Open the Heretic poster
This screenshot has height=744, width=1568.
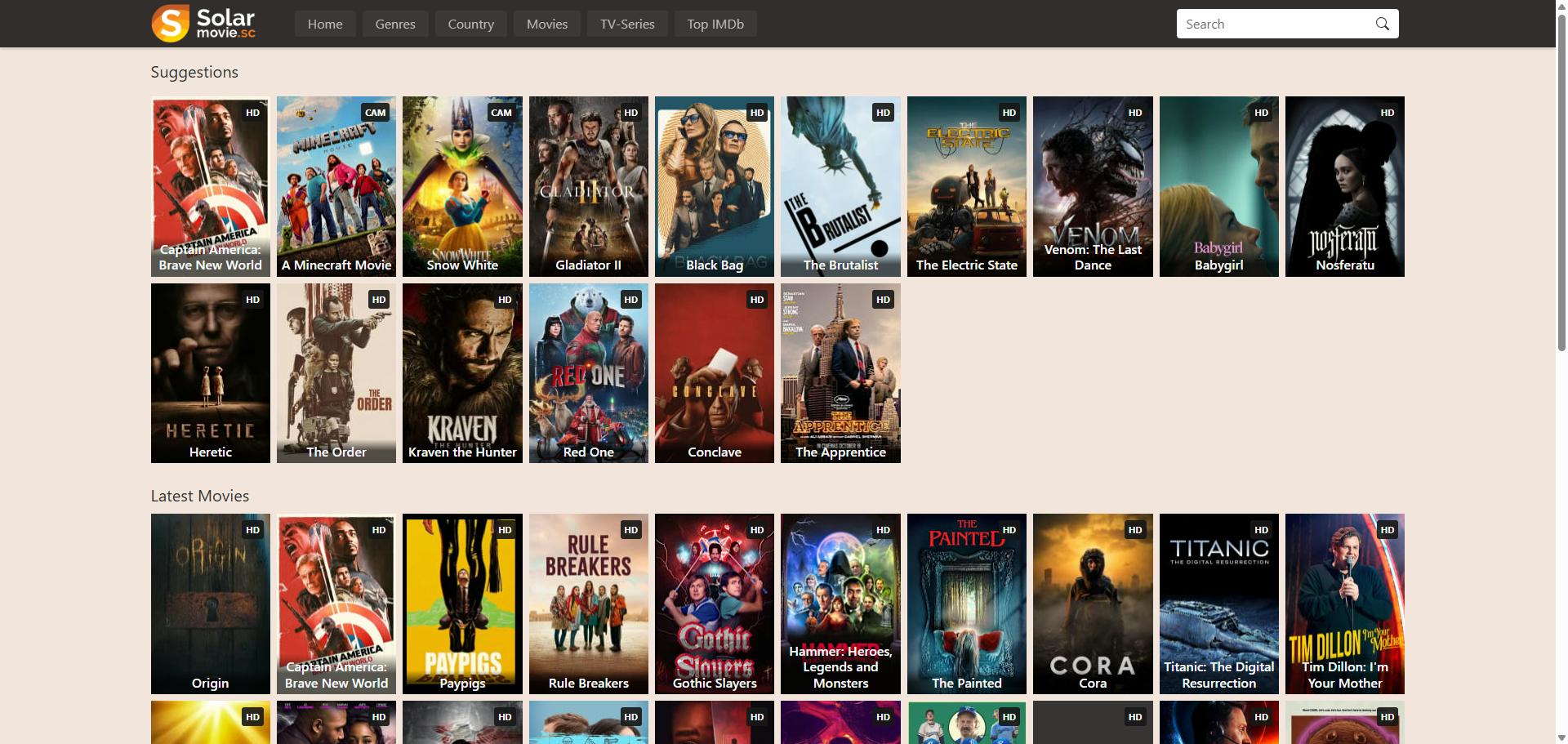[x=211, y=373]
